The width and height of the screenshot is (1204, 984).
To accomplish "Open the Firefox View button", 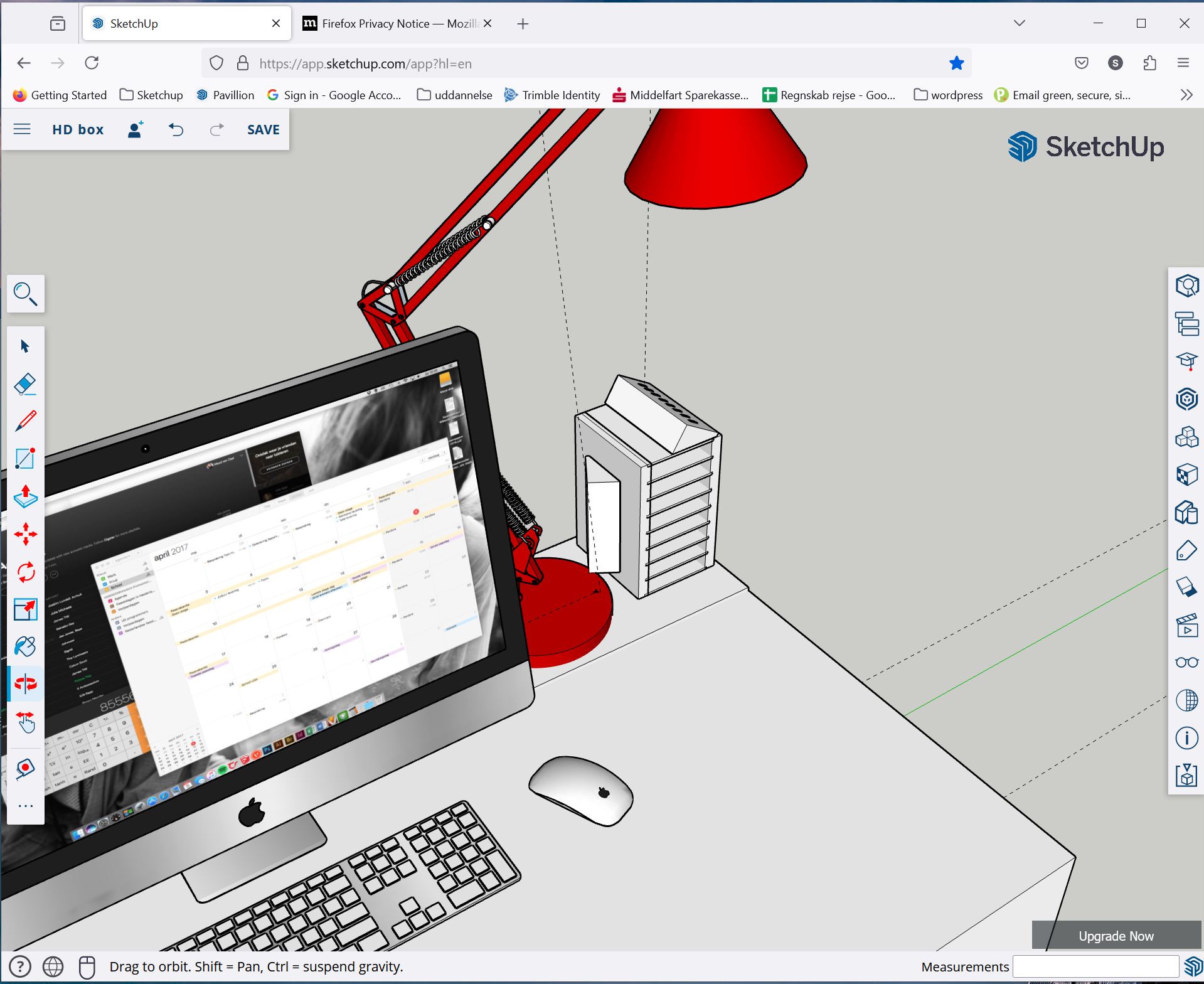I will (58, 24).
